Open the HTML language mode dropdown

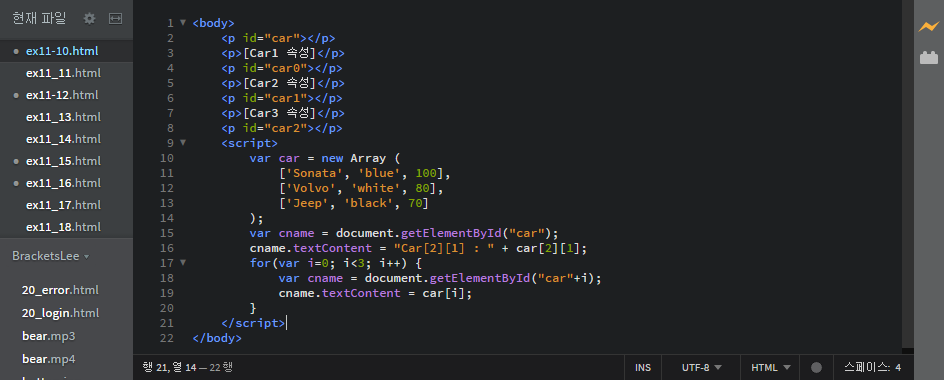click(771, 367)
